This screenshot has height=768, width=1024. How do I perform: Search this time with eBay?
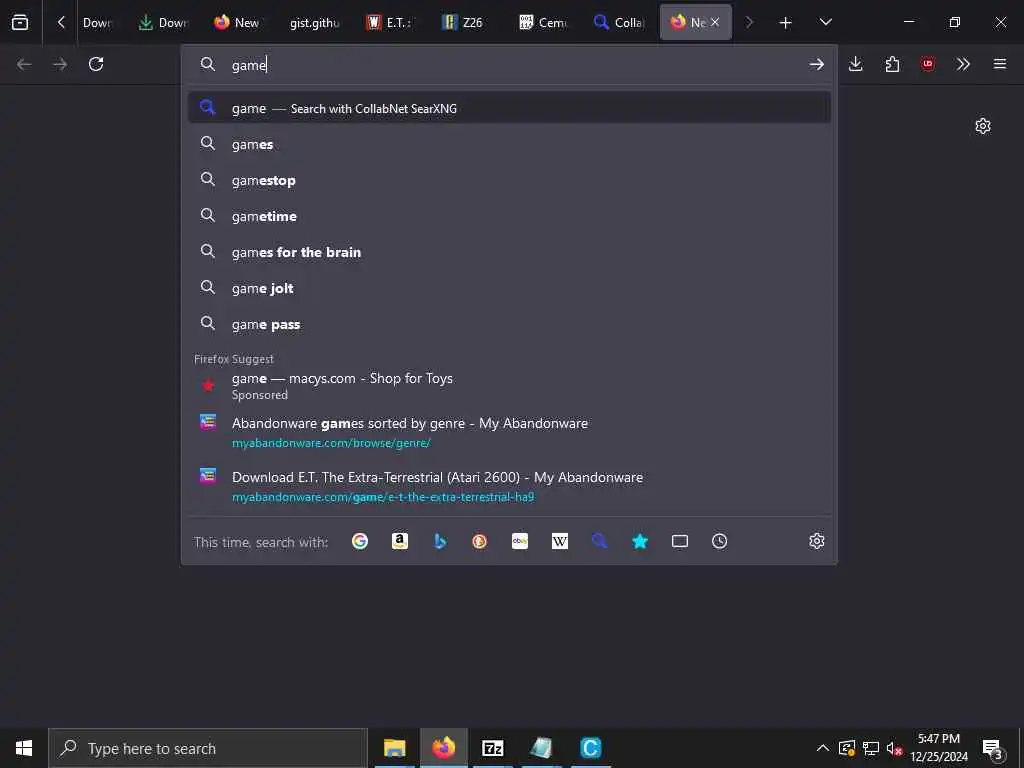[520, 541]
